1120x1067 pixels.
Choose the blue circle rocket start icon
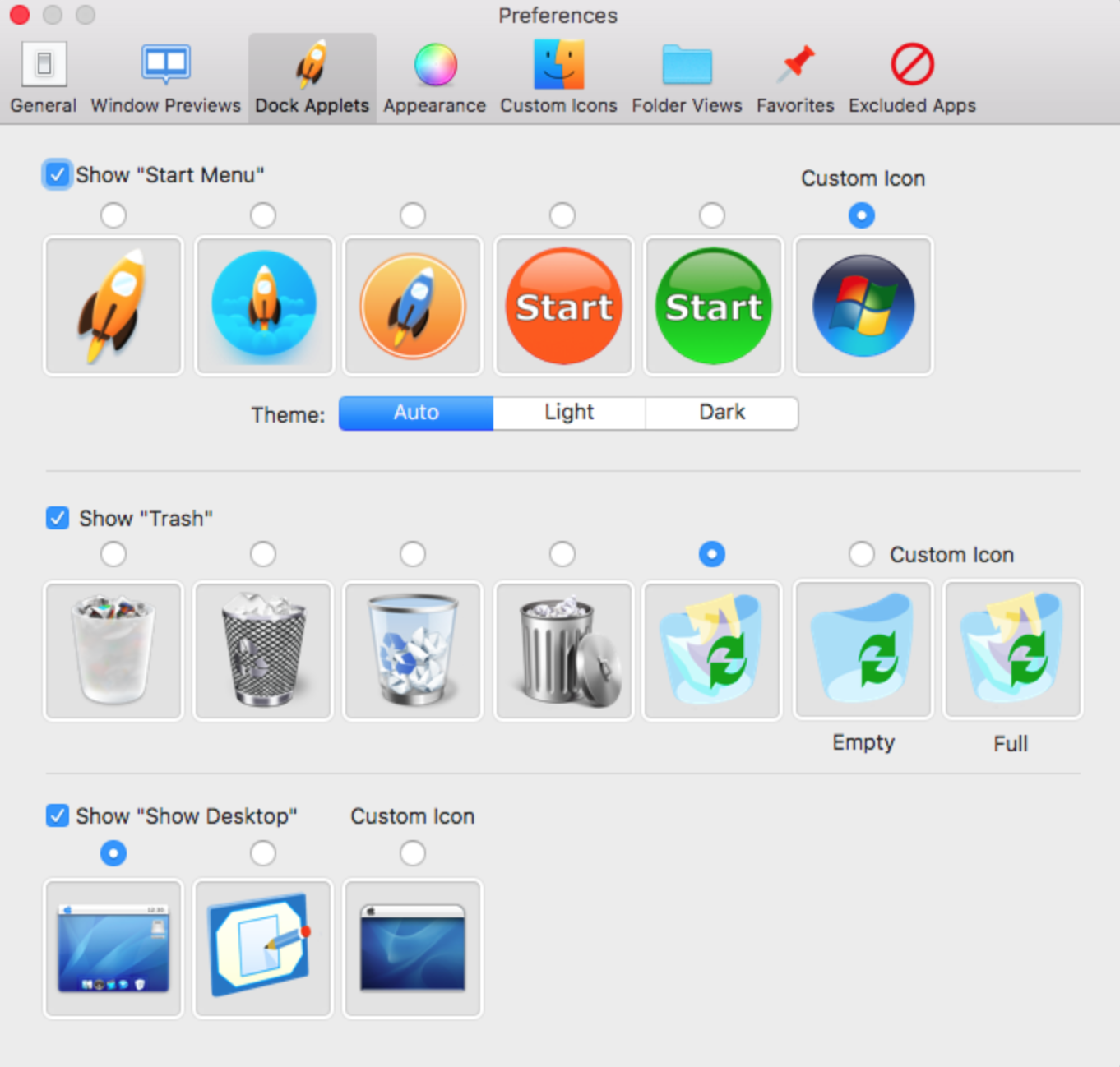tap(264, 306)
